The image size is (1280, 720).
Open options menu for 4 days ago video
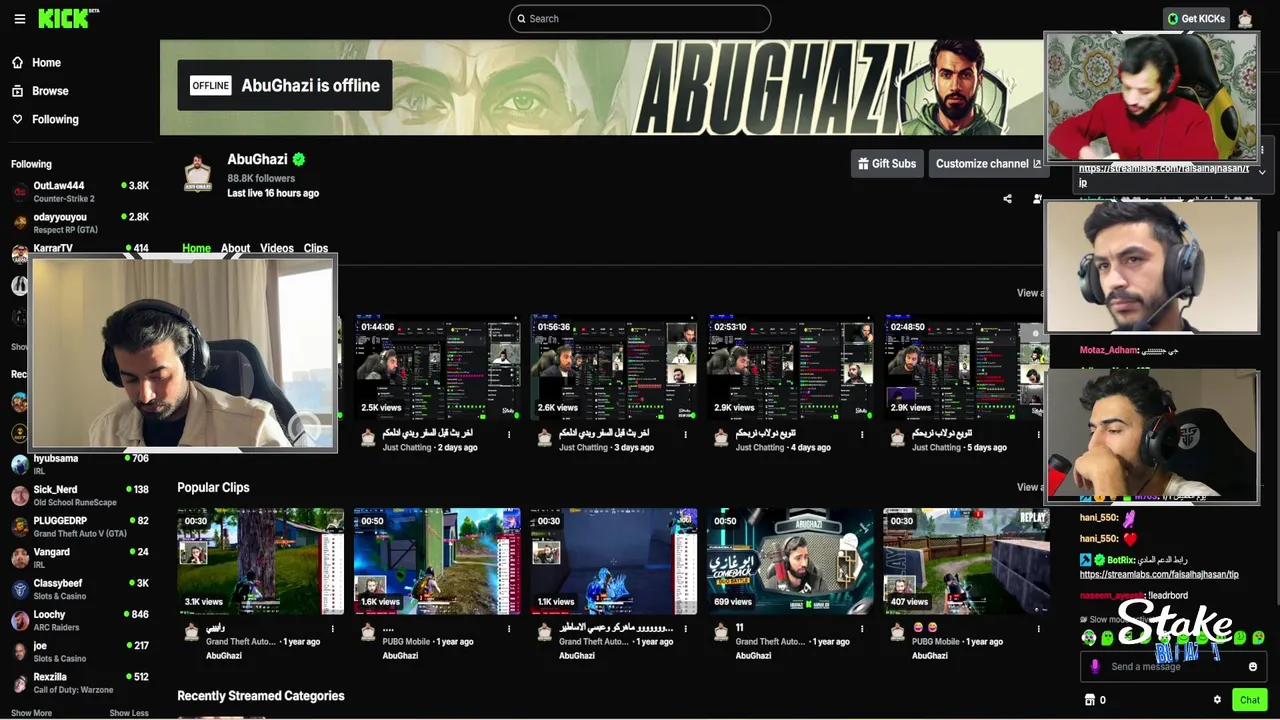click(862, 434)
